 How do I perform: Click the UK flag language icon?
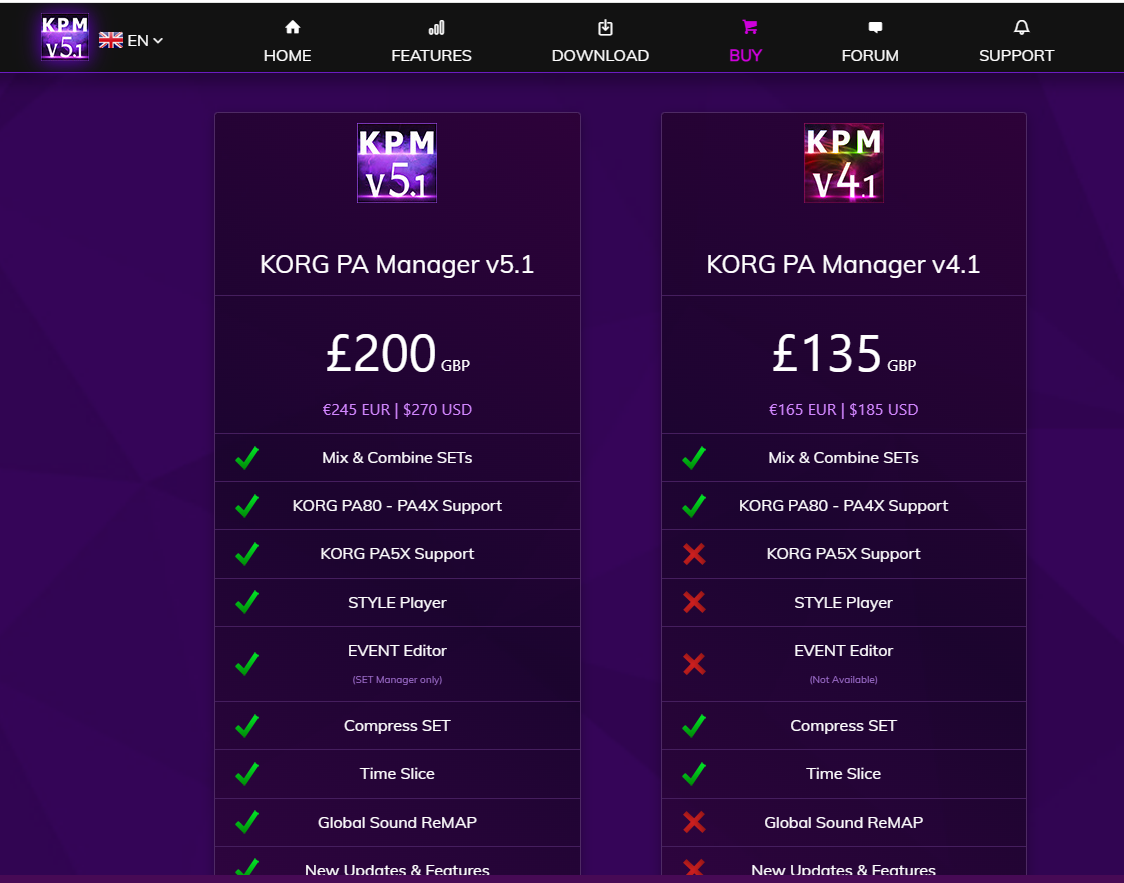(x=110, y=40)
